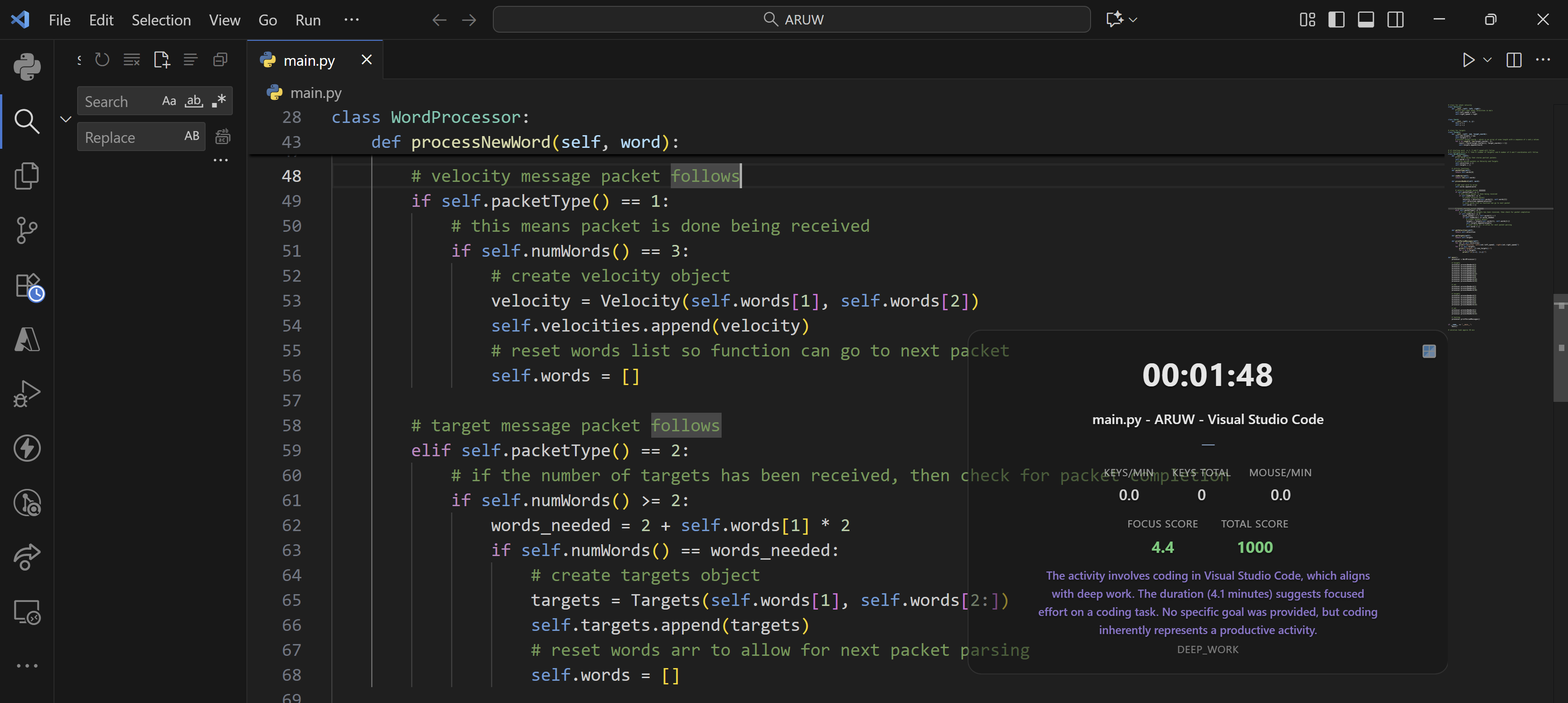Click the Python icon in activity bar

pos(27,67)
